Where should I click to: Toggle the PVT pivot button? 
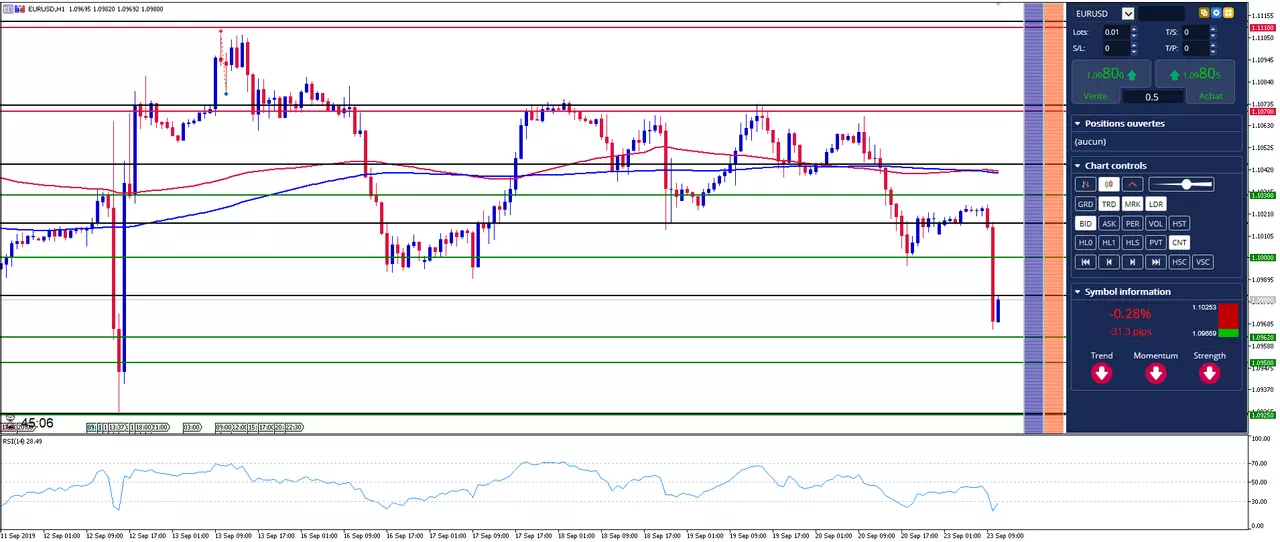(x=1156, y=243)
